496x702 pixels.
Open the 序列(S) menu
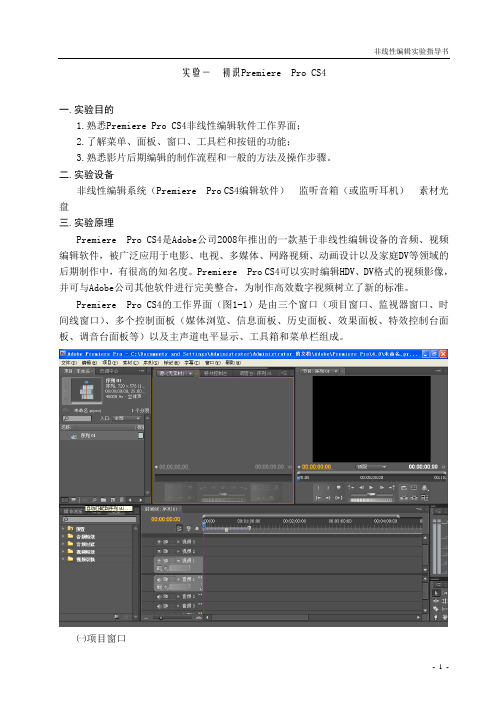151,362
